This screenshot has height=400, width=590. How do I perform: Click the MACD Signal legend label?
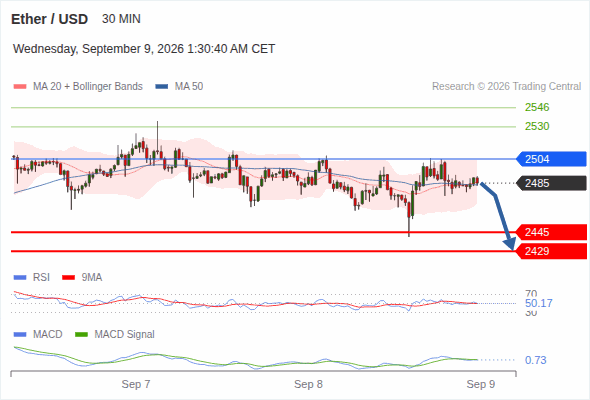point(125,335)
